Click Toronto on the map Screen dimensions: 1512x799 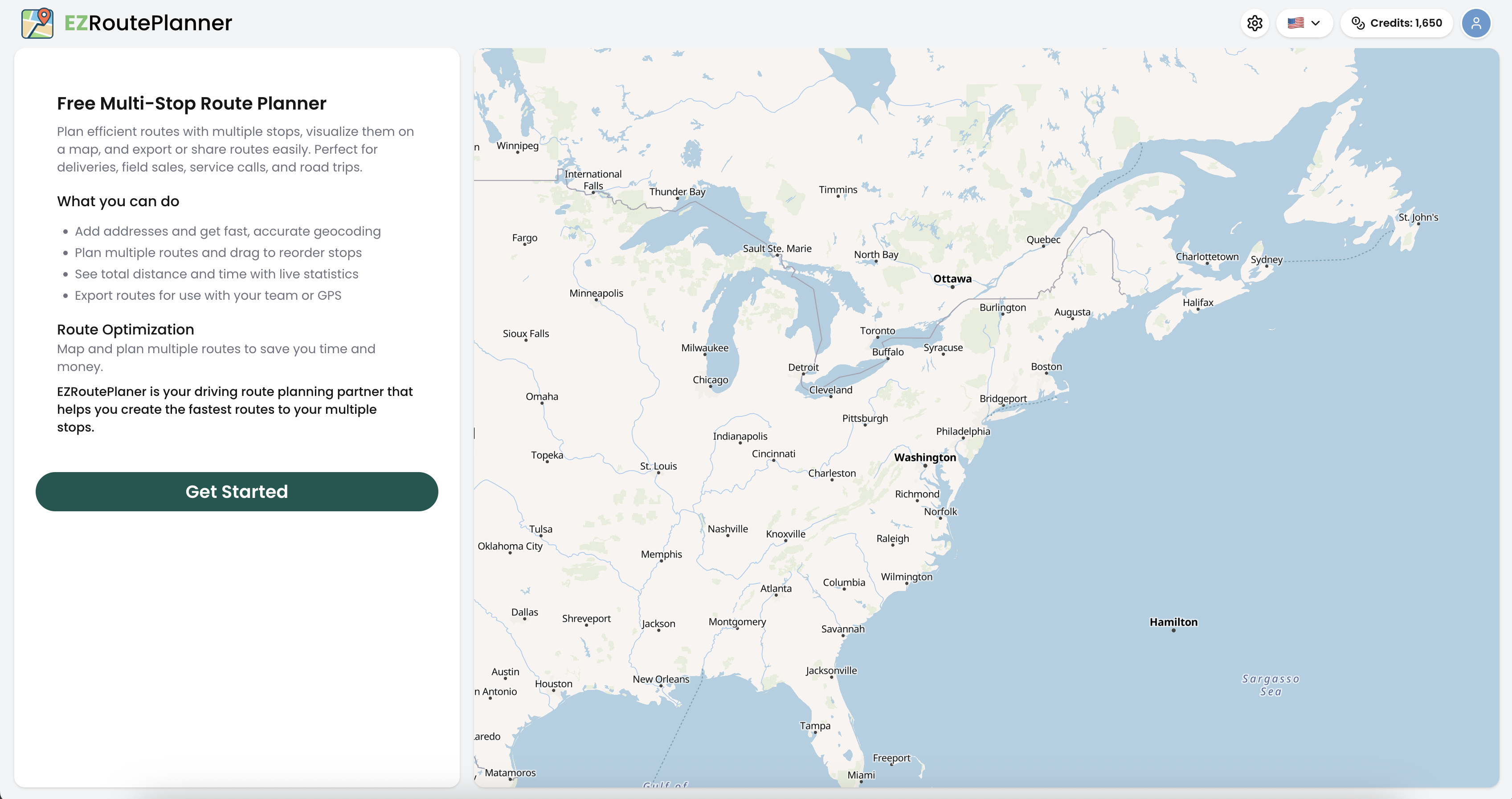877,330
